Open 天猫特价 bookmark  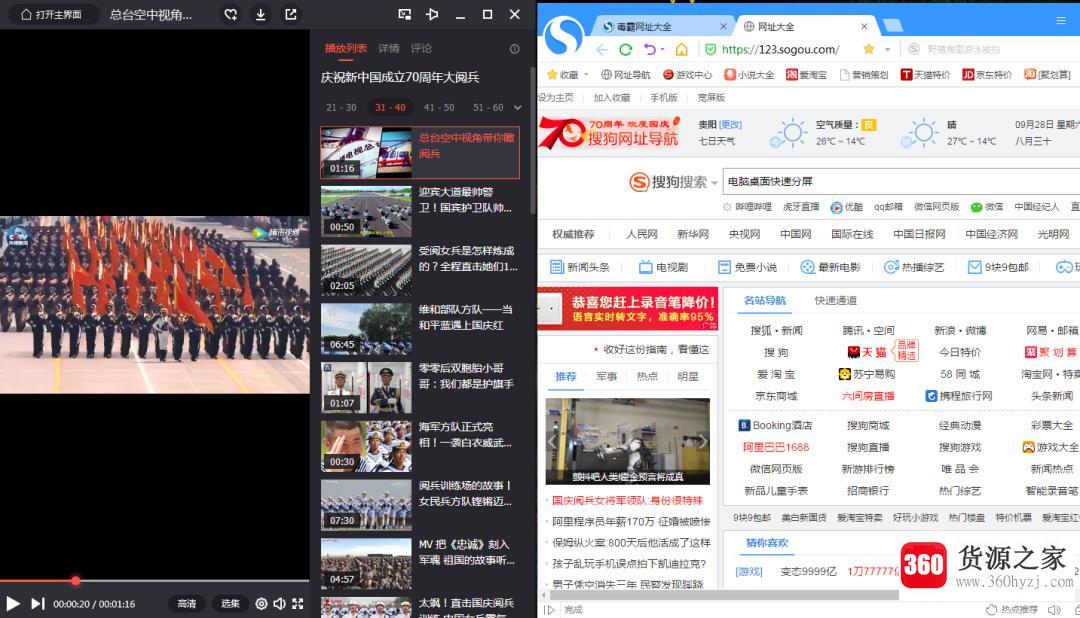(x=925, y=74)
